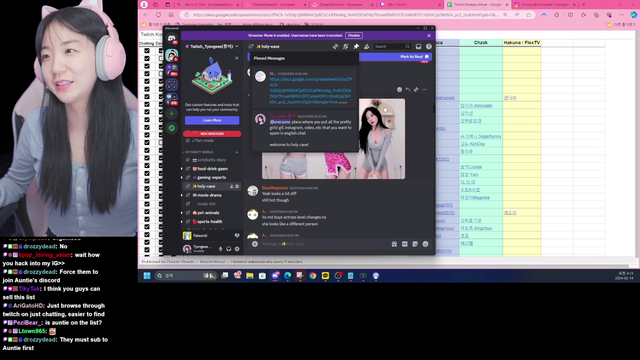
Task: Click Add a Server plus icon
Action: (172, 114)
